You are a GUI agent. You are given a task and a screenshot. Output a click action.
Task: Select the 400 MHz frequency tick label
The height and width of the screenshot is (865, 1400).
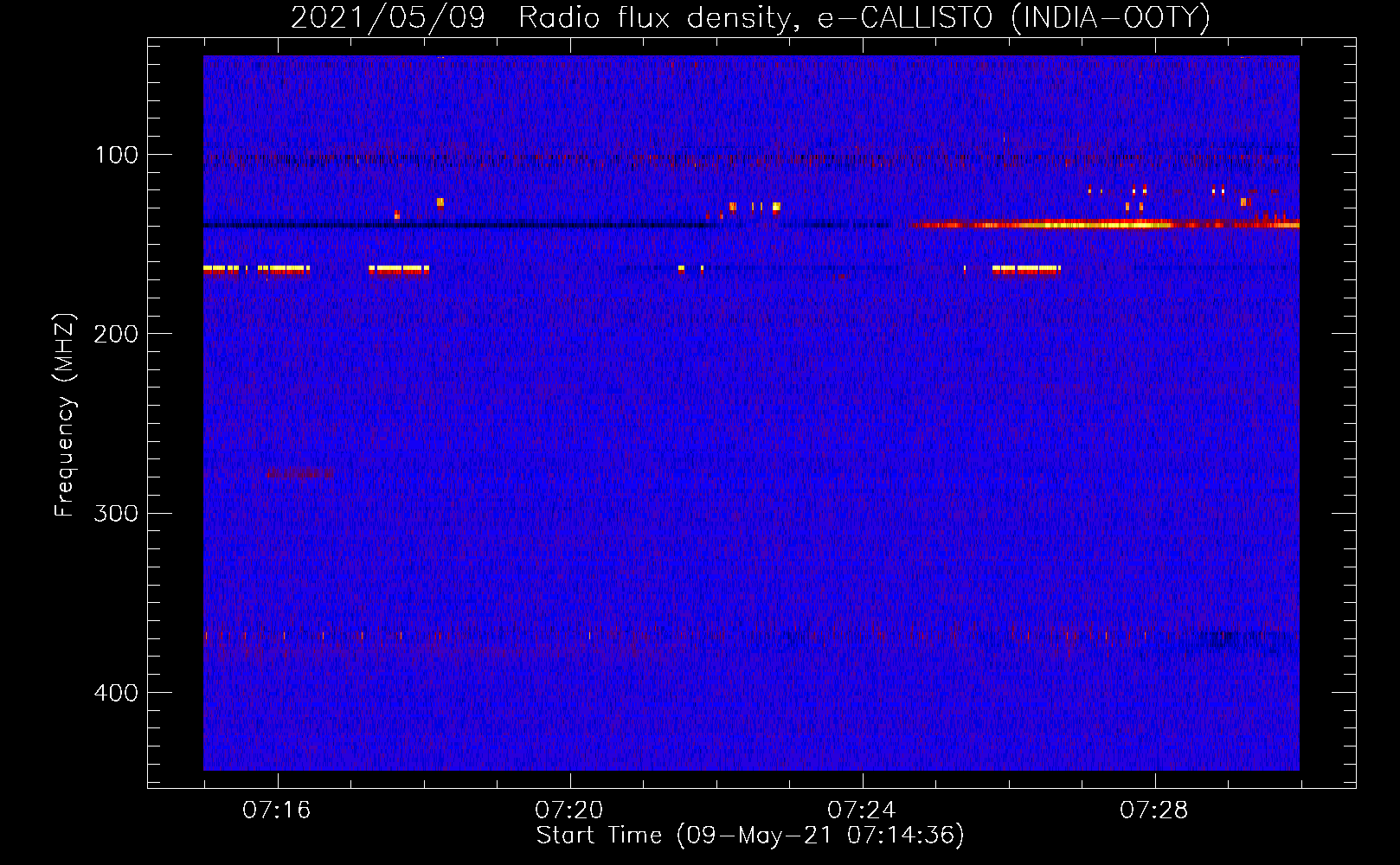coord(117,693)
